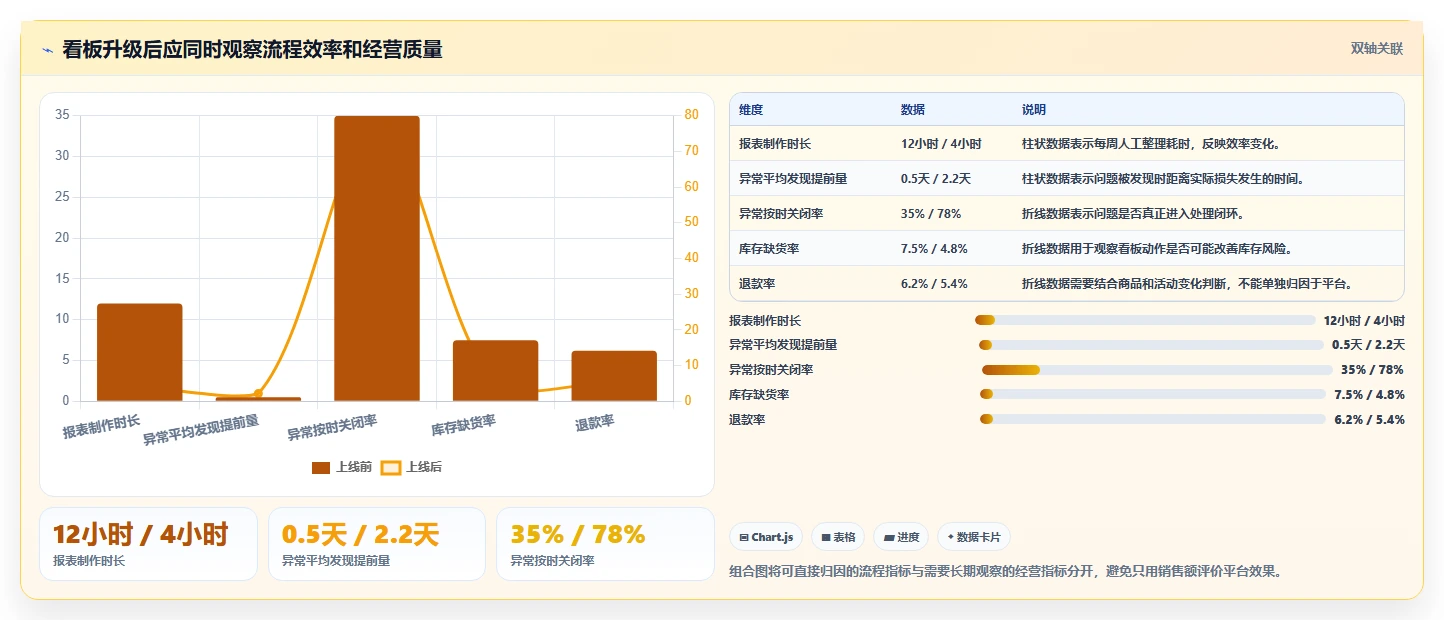
Task: Click the 80 tick on right axis
Action: point(690,115)
